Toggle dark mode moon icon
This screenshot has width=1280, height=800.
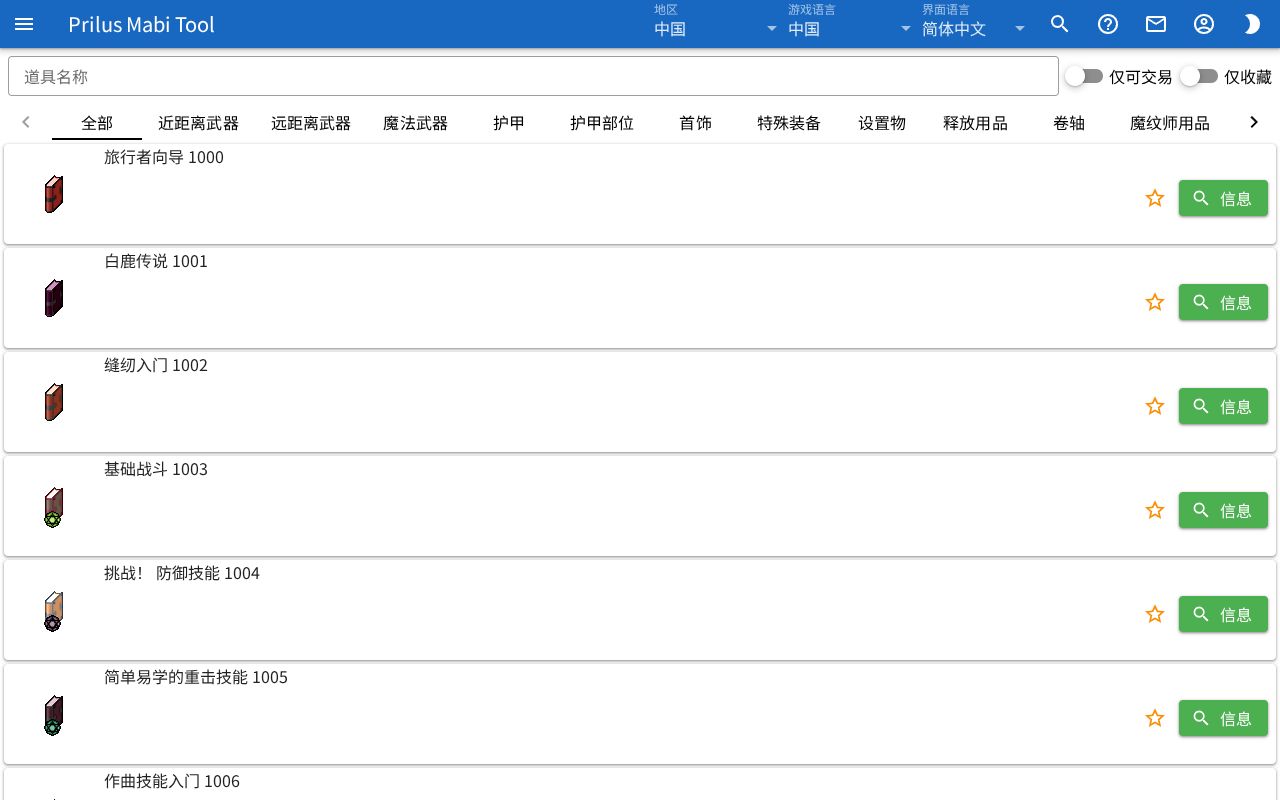click(x=1252, y=24)
